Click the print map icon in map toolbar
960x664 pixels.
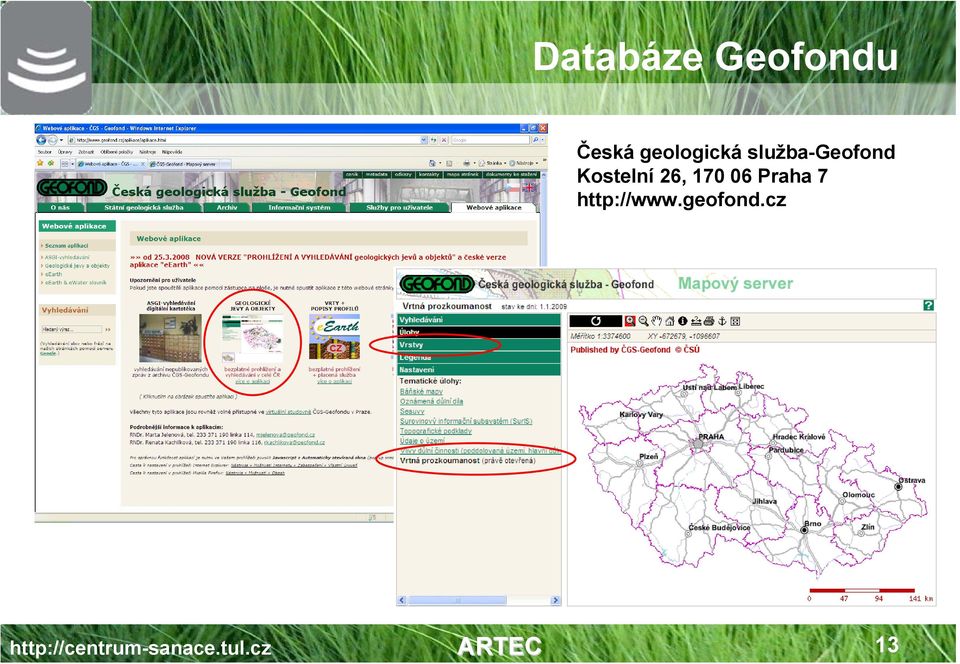coord(708,321)
